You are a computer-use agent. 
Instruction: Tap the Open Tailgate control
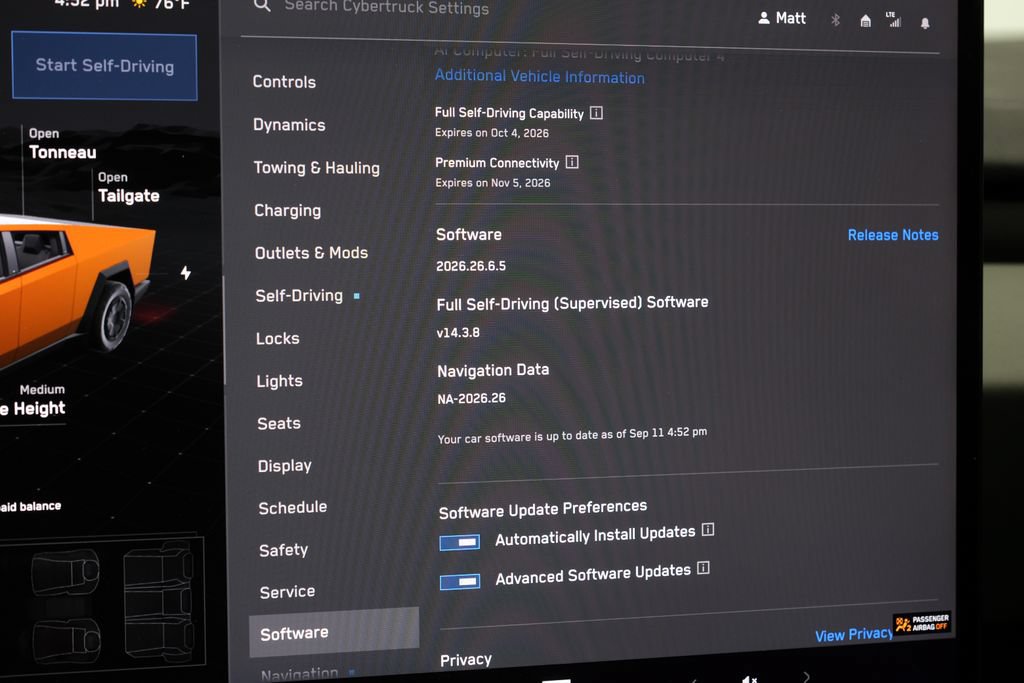point(129,187)
